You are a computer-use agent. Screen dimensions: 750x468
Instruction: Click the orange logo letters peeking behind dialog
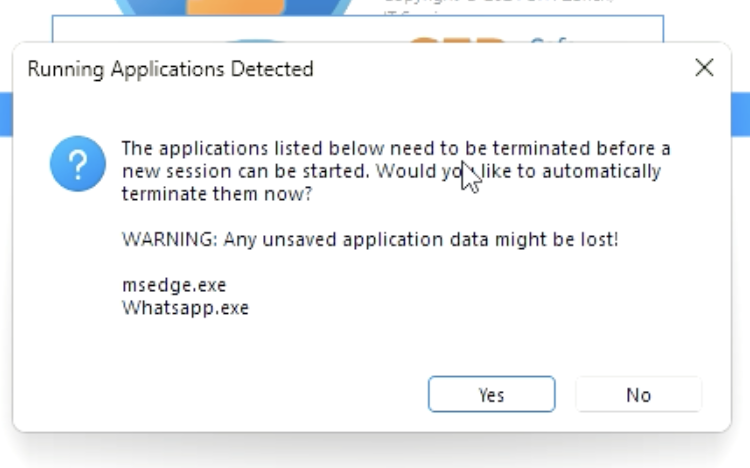[457, 40]
